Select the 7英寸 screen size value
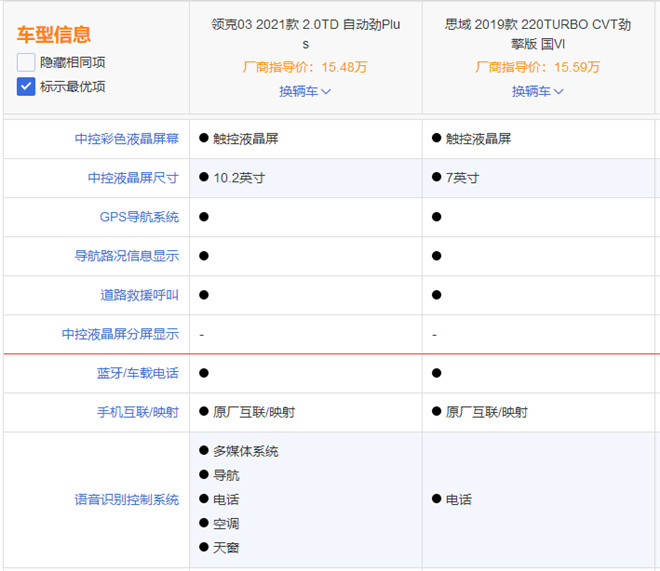This screenshot has height=571, width=660. tap(462, 178)
